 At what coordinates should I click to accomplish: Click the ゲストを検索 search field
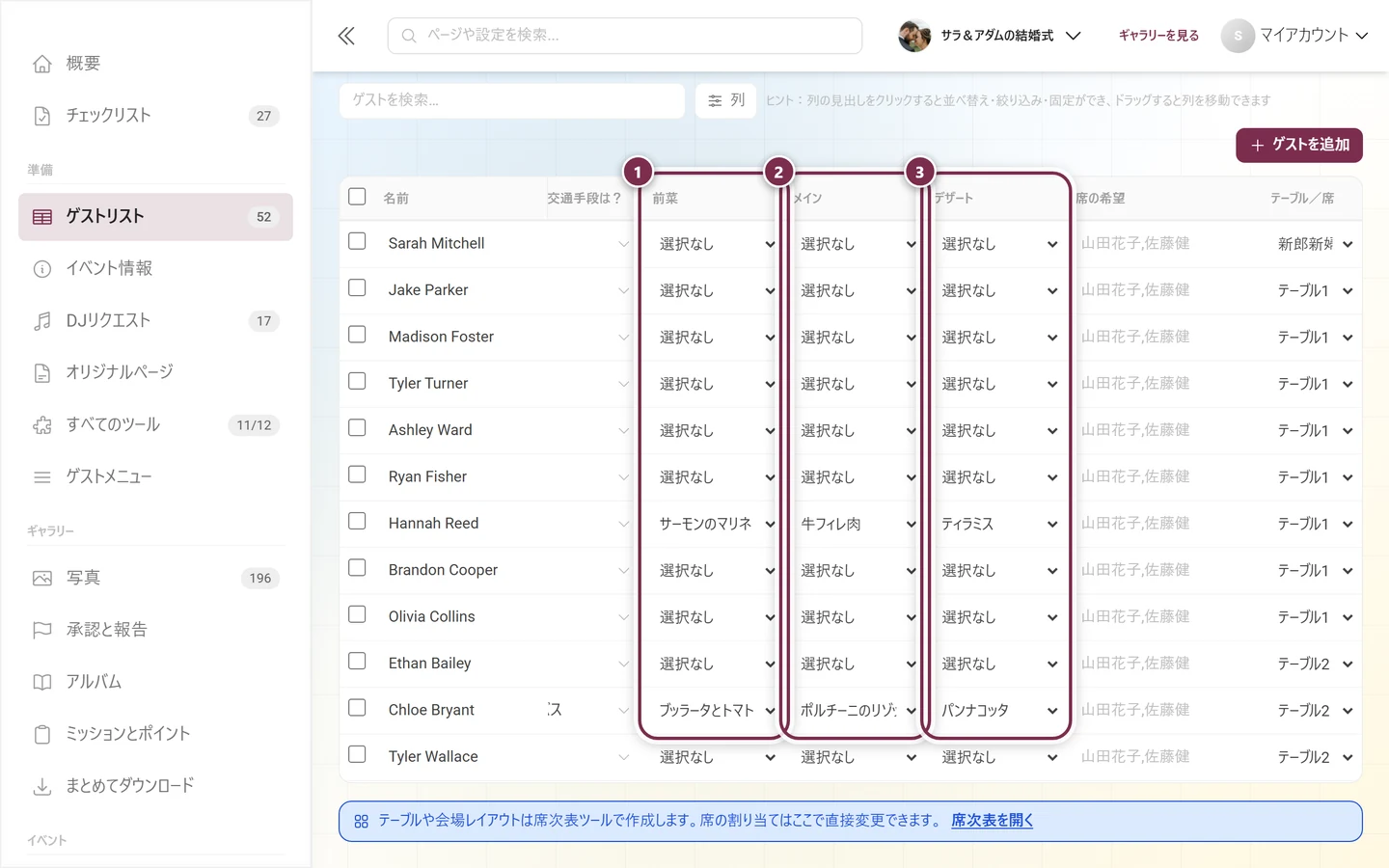click(x=512, y=100)
